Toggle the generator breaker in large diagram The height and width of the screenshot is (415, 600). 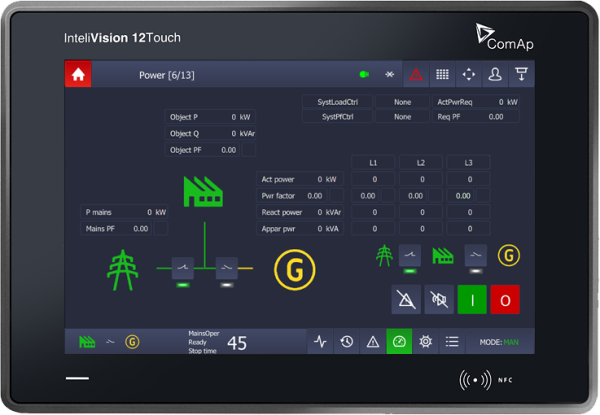[227, 268]
